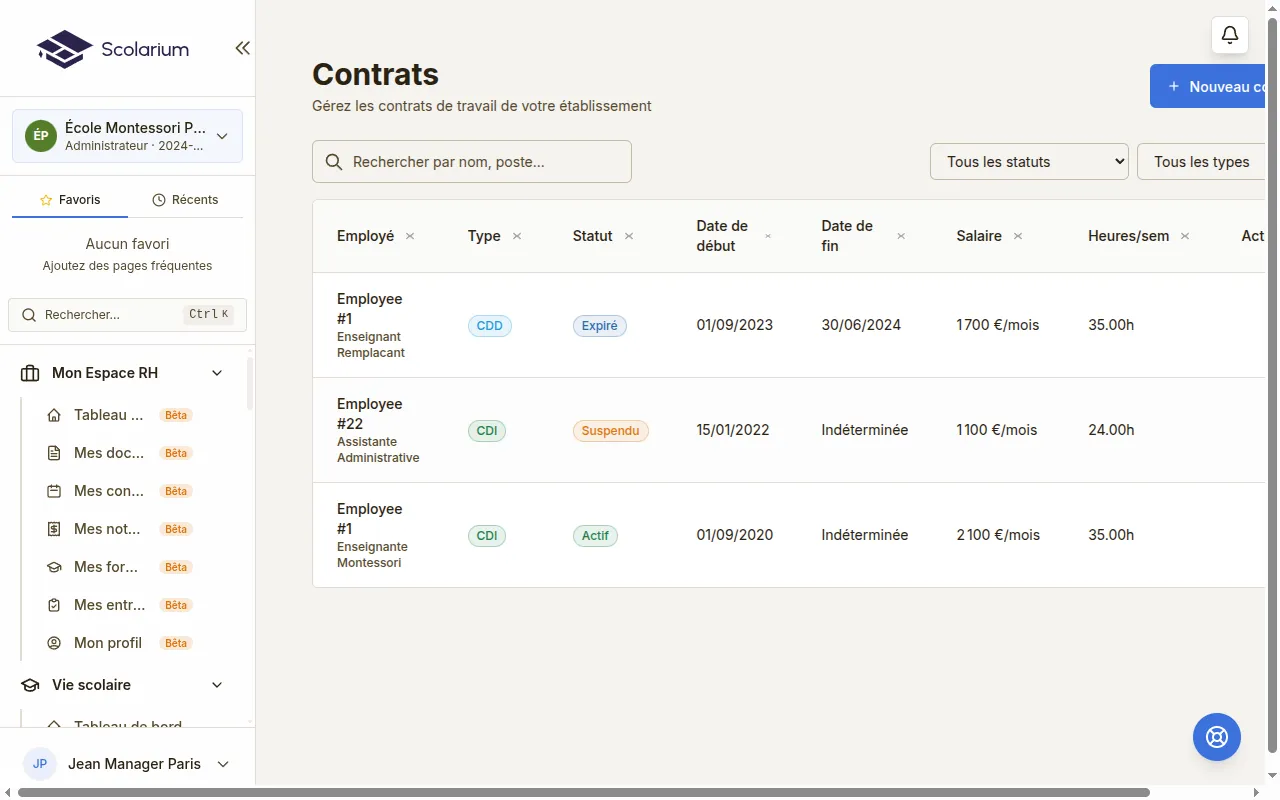This screenshot has width=1280, height=800.
Task: Click the document icon beside Mes doc...
Action: coord(54,453)
